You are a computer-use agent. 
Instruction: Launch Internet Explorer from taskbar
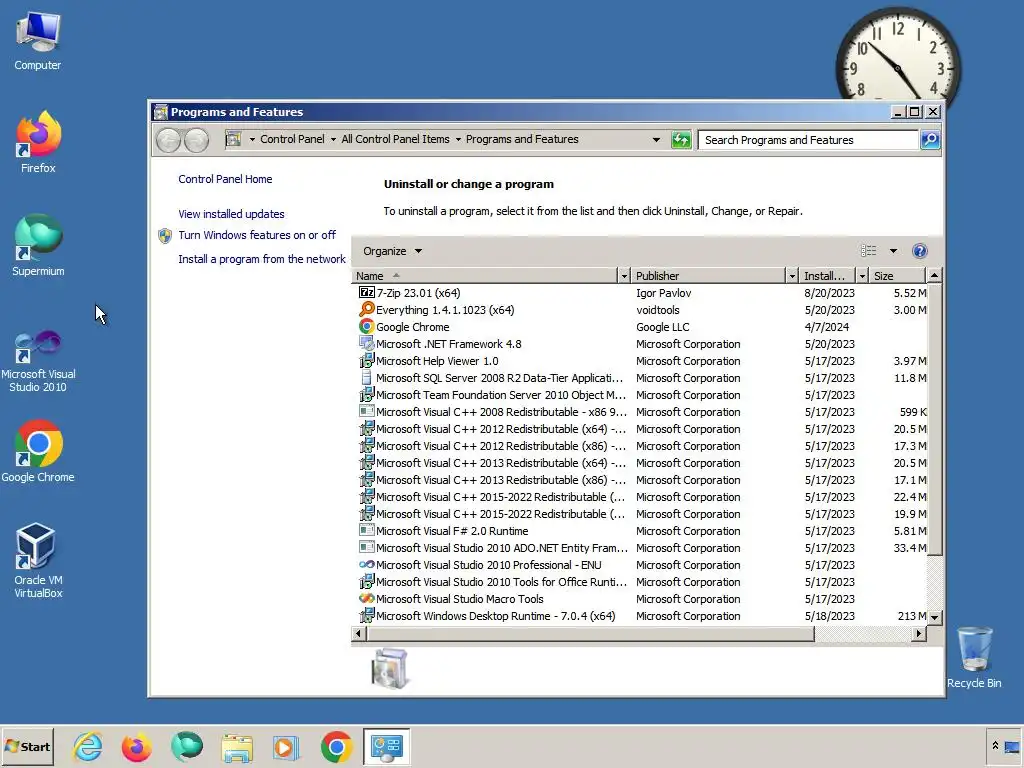point(88,746)
